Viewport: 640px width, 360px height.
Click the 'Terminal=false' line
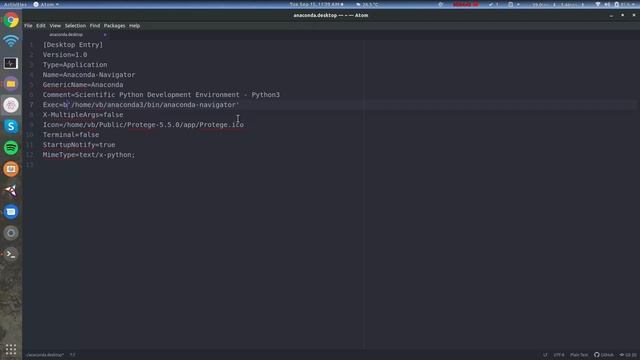(71, 135)
